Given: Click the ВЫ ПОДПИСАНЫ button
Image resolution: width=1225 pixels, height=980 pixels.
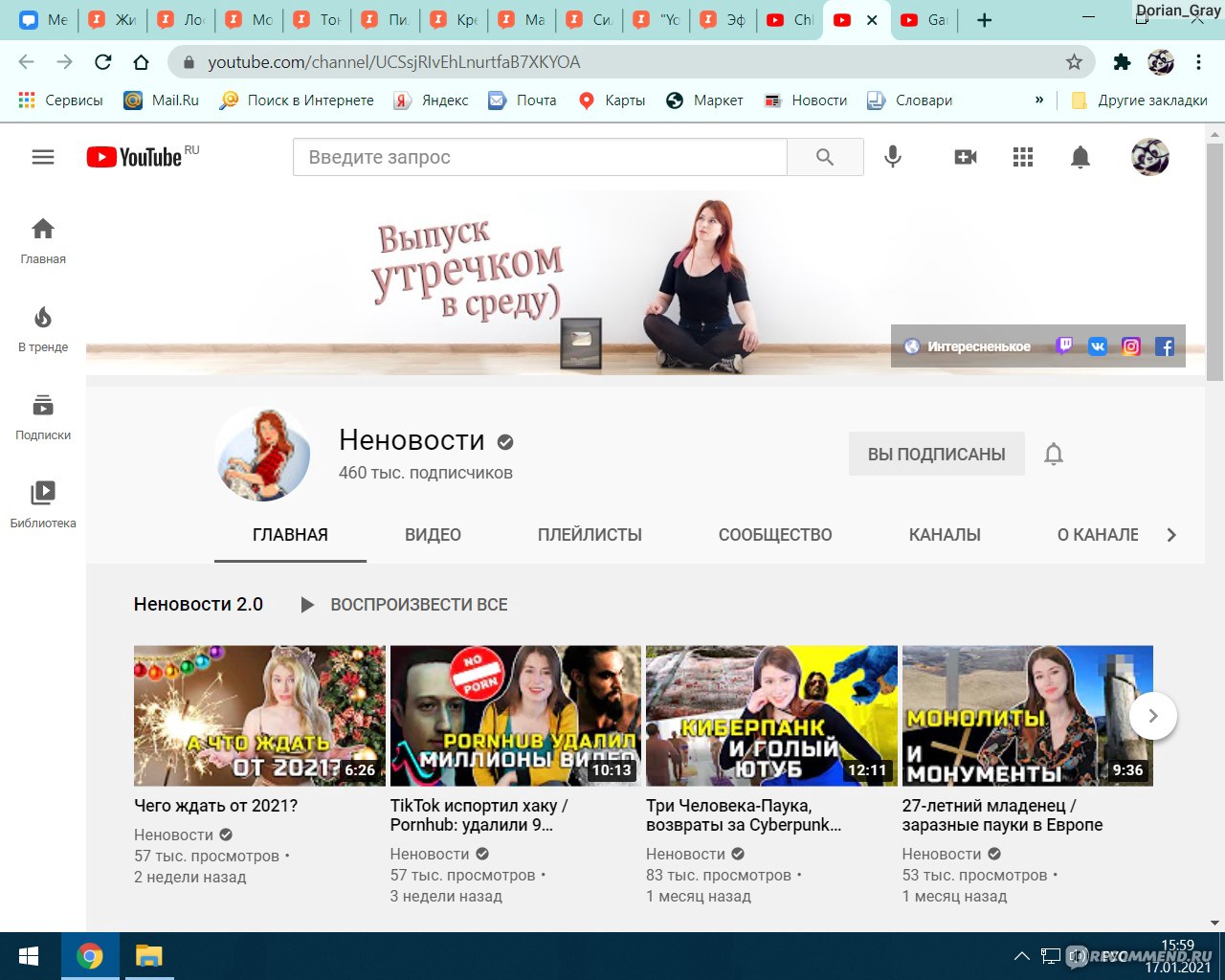Looking at the screenshot, I should click(937, 454).
